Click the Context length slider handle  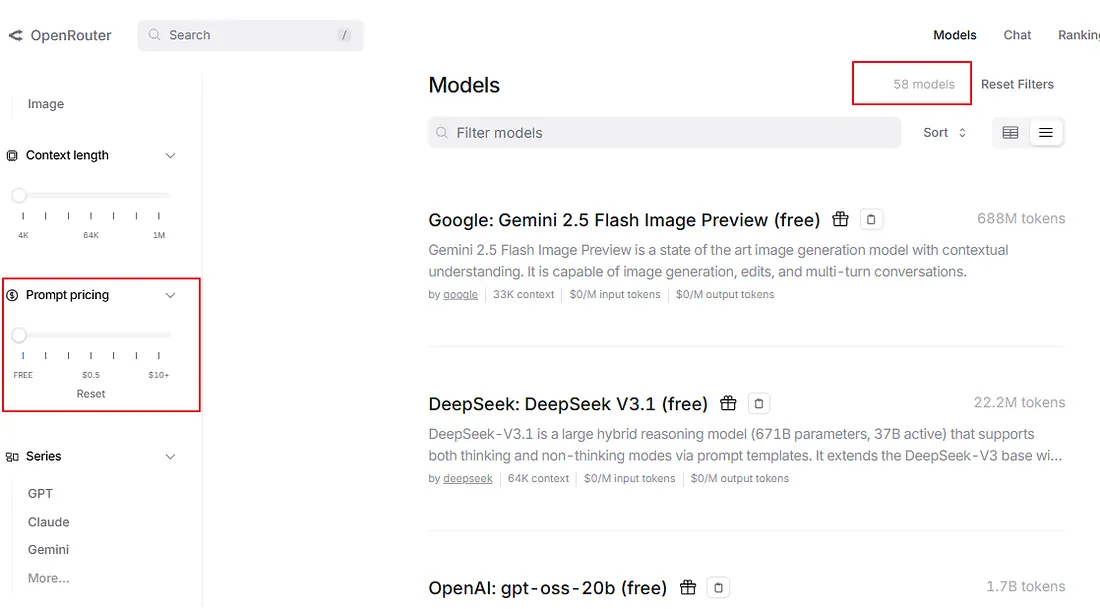coord(19,195)
